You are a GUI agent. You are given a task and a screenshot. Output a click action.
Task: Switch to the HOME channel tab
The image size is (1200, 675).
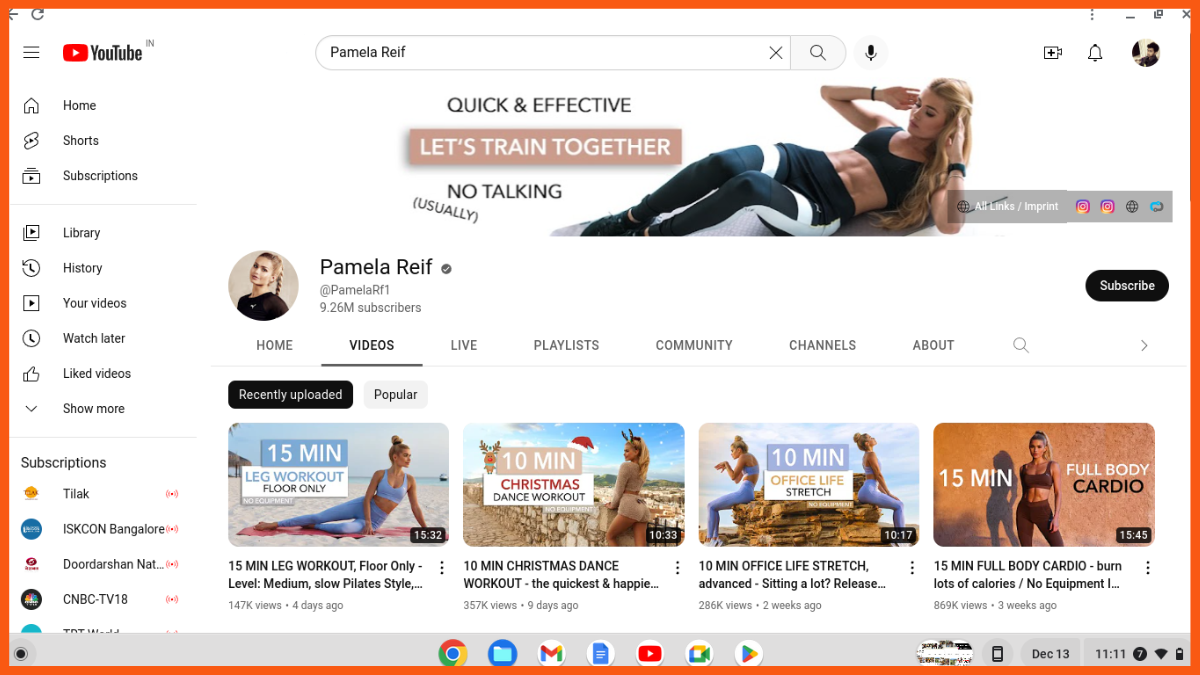point(274,345)
